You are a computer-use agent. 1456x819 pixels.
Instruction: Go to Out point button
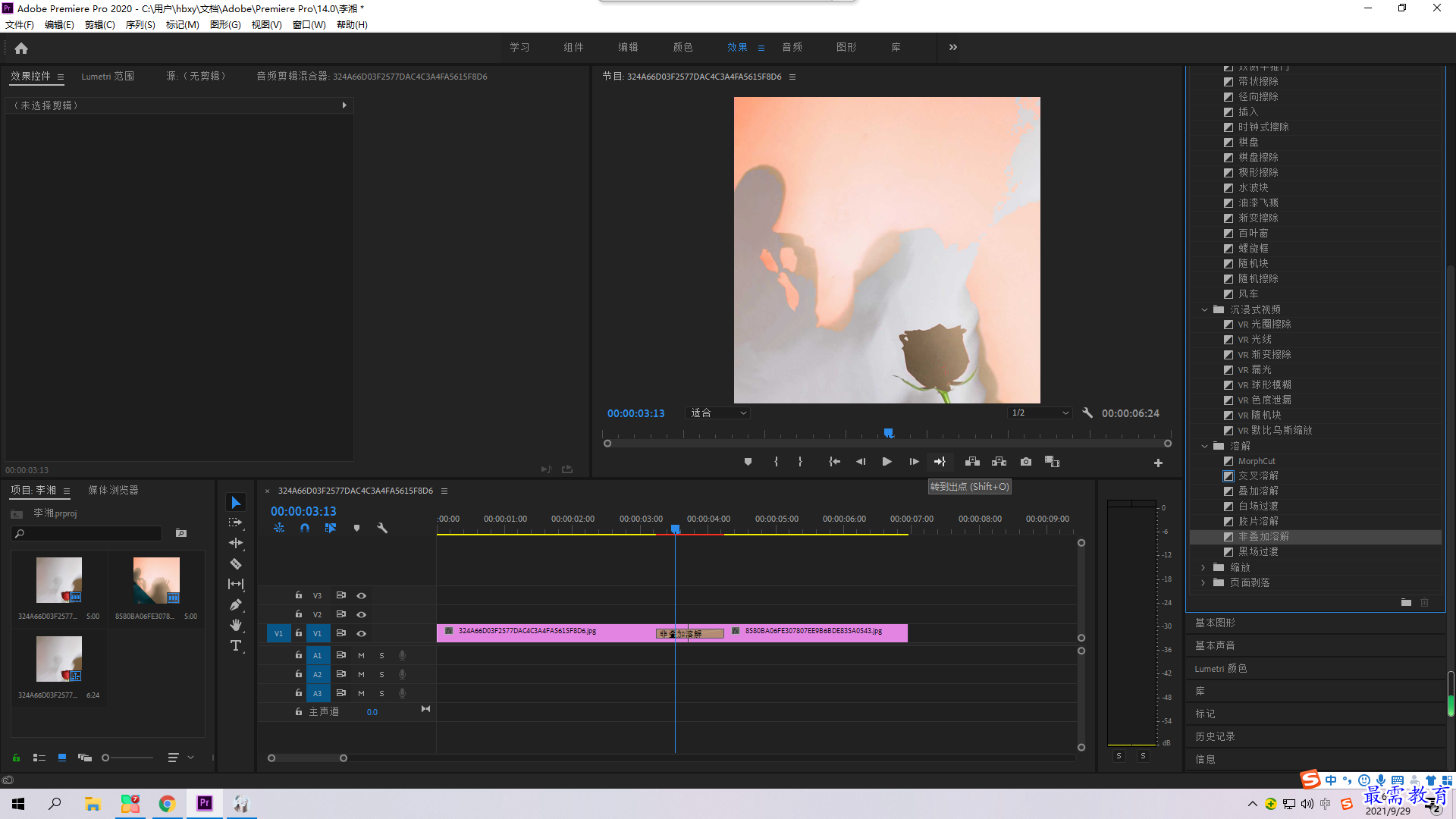[x=940, y=462]
